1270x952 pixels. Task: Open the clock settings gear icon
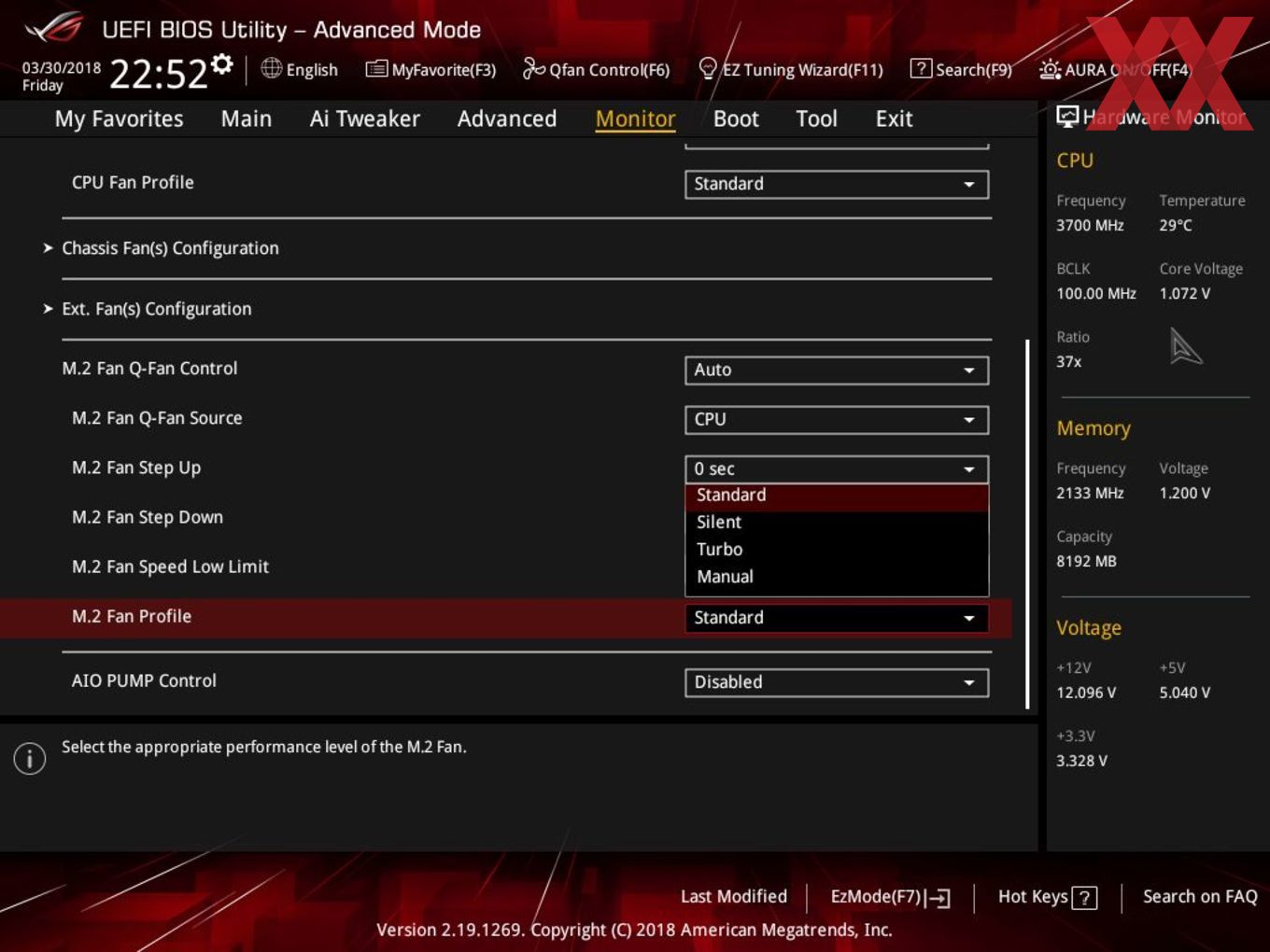[222, 63]
